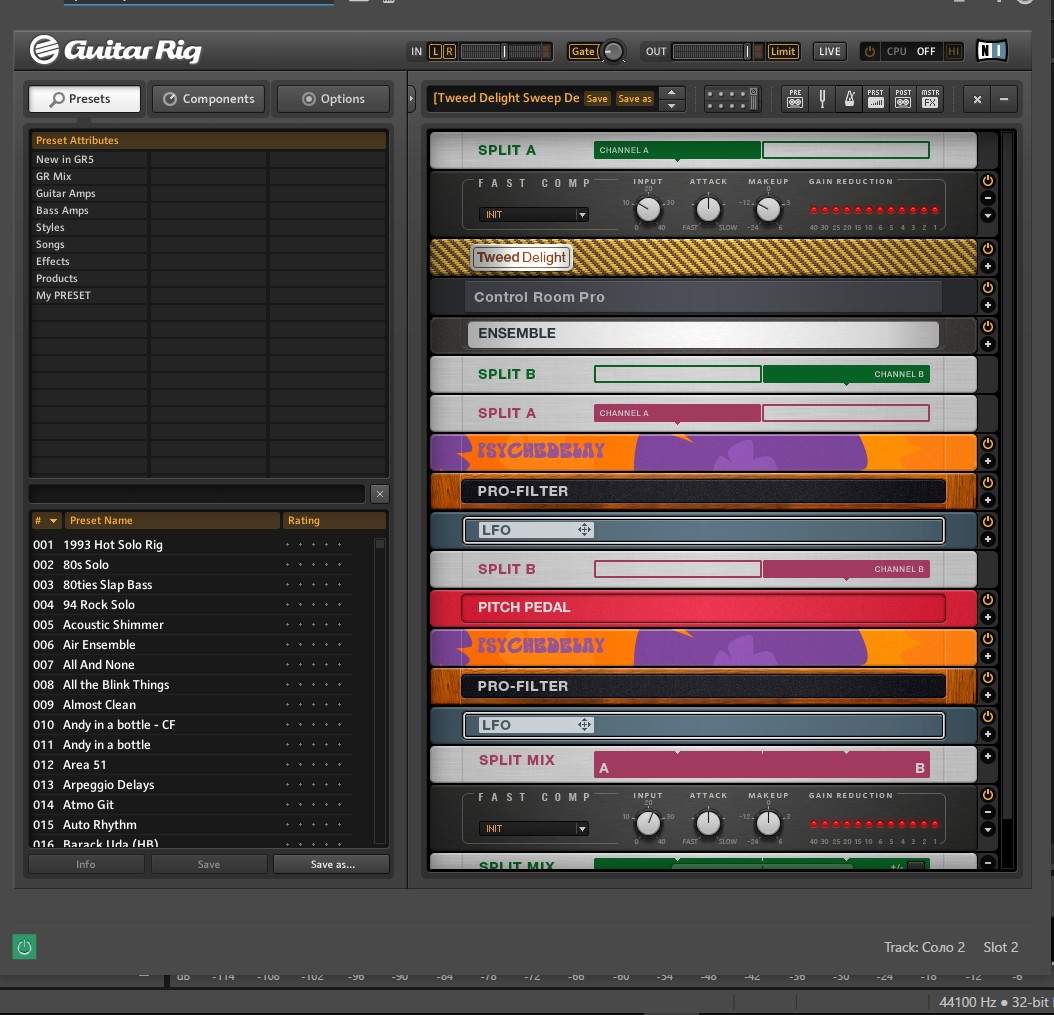Switch to the Components tab
Screen dimensions: 1054x1015
(x=209, y=99)
